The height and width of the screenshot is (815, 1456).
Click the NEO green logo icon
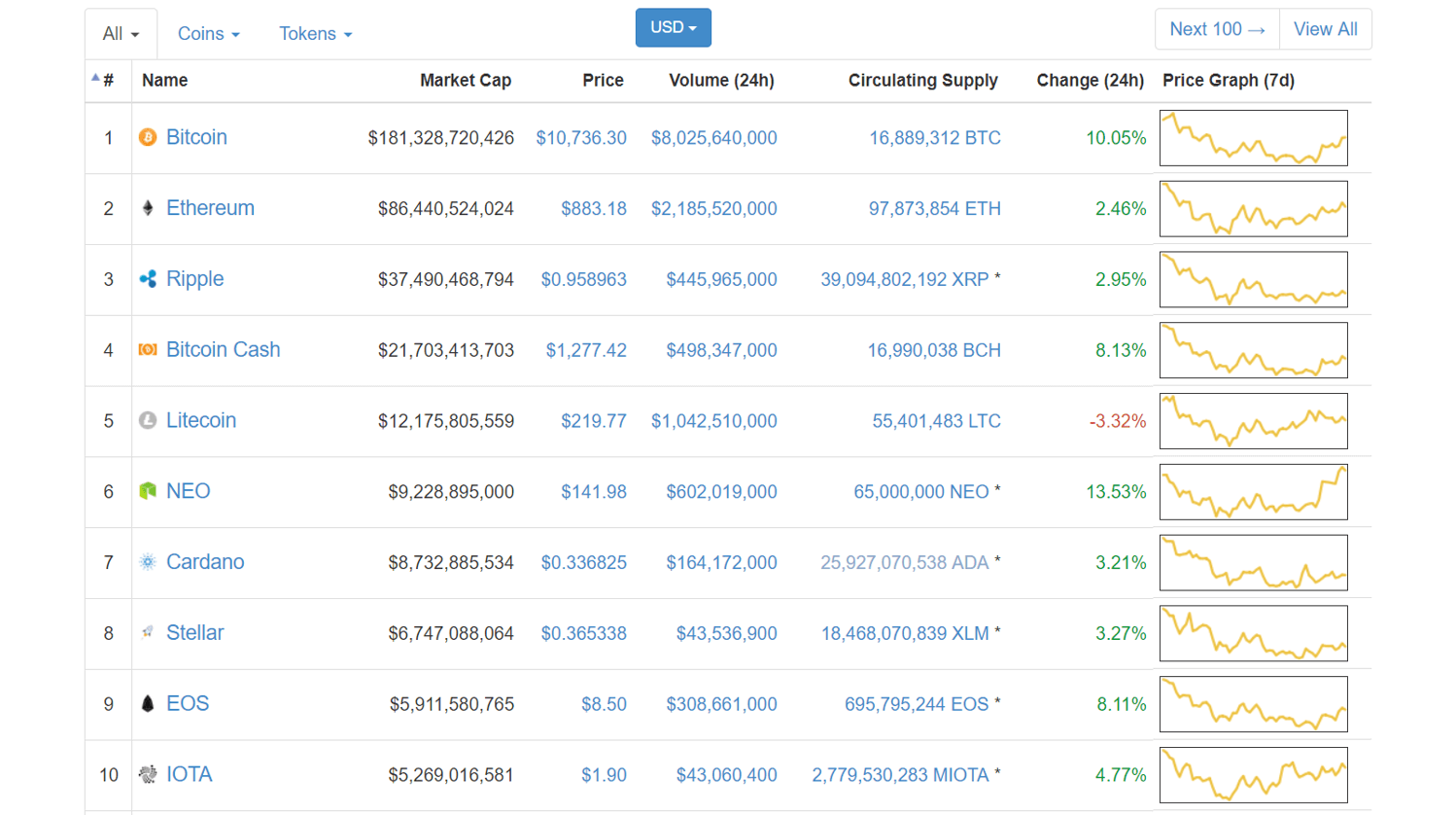tap(148, 491)
